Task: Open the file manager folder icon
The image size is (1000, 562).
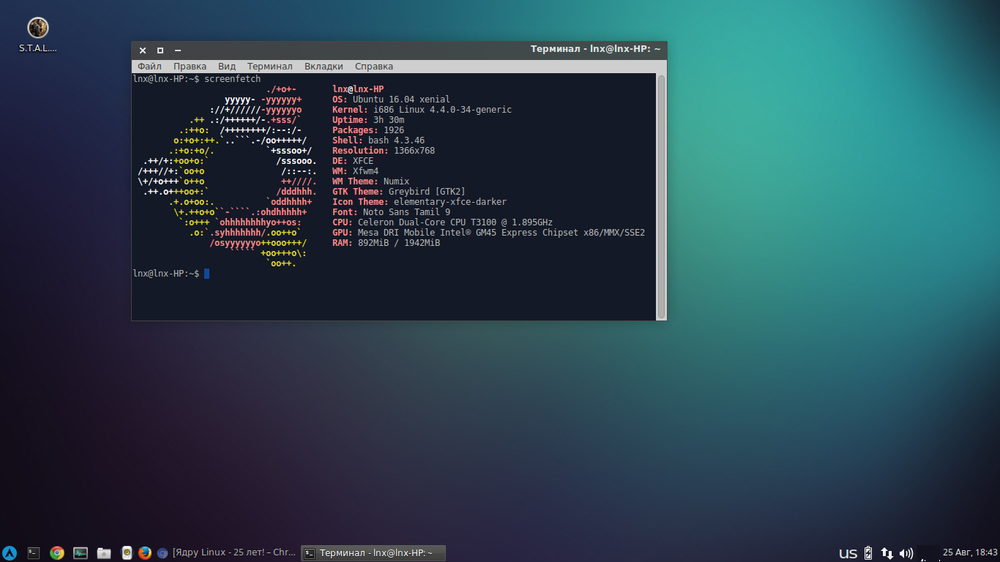Action: point(103,553)
